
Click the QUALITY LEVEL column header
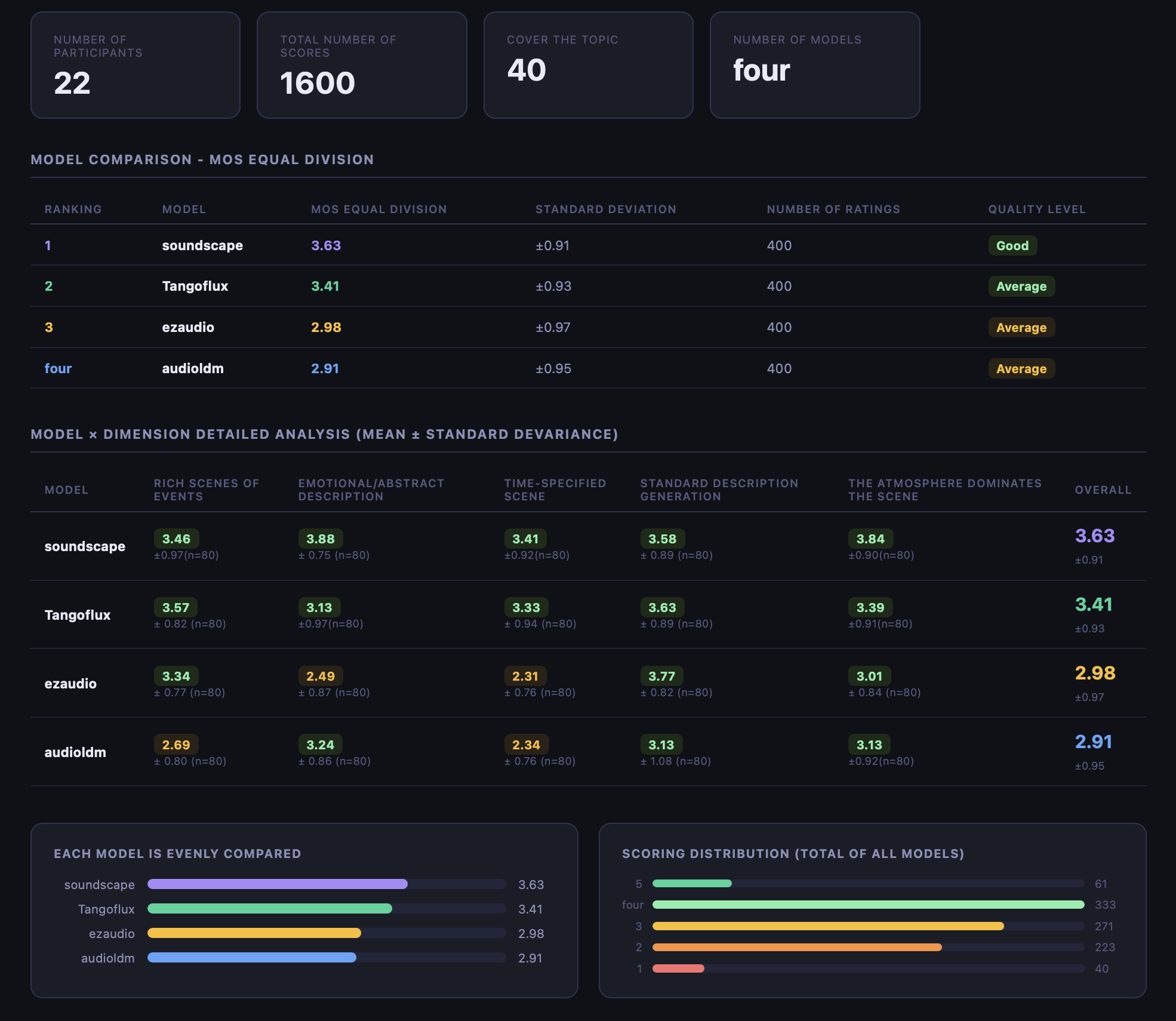(1037, 209)
